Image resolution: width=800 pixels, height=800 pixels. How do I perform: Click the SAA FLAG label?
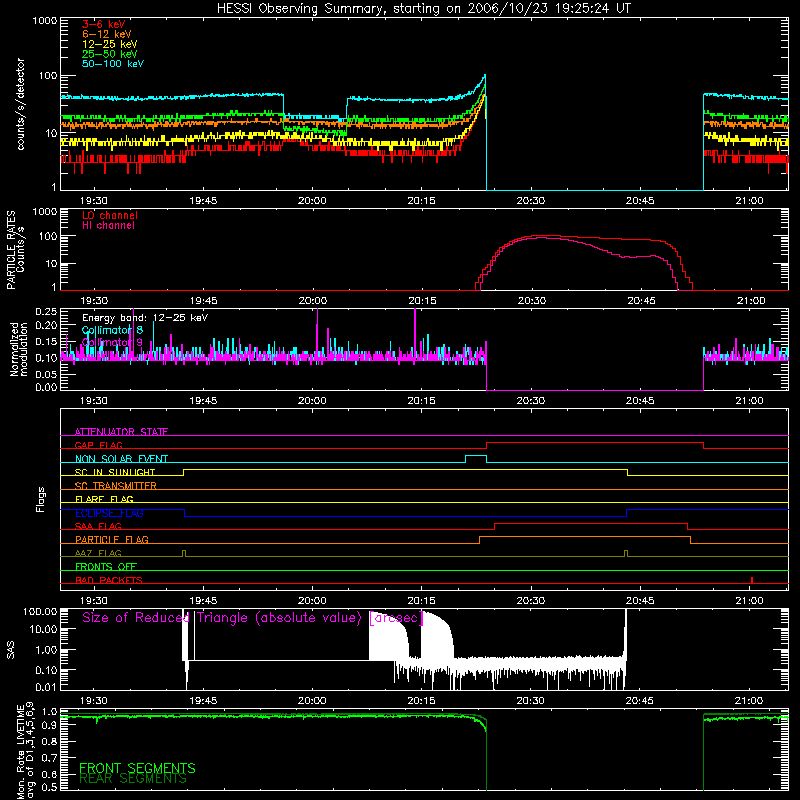tap(98, 526)
